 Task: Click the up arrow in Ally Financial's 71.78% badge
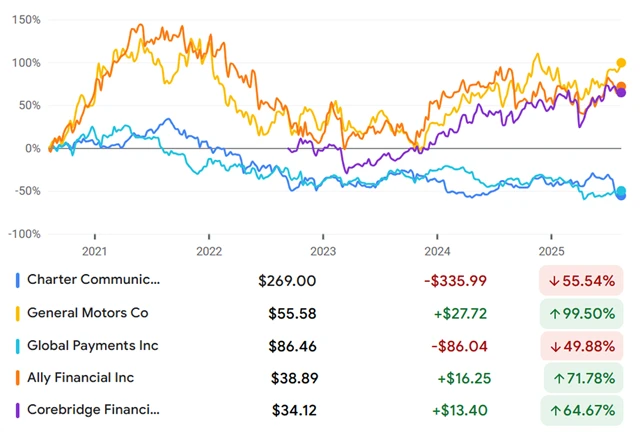pyautogui.click(x=557, y=377)
